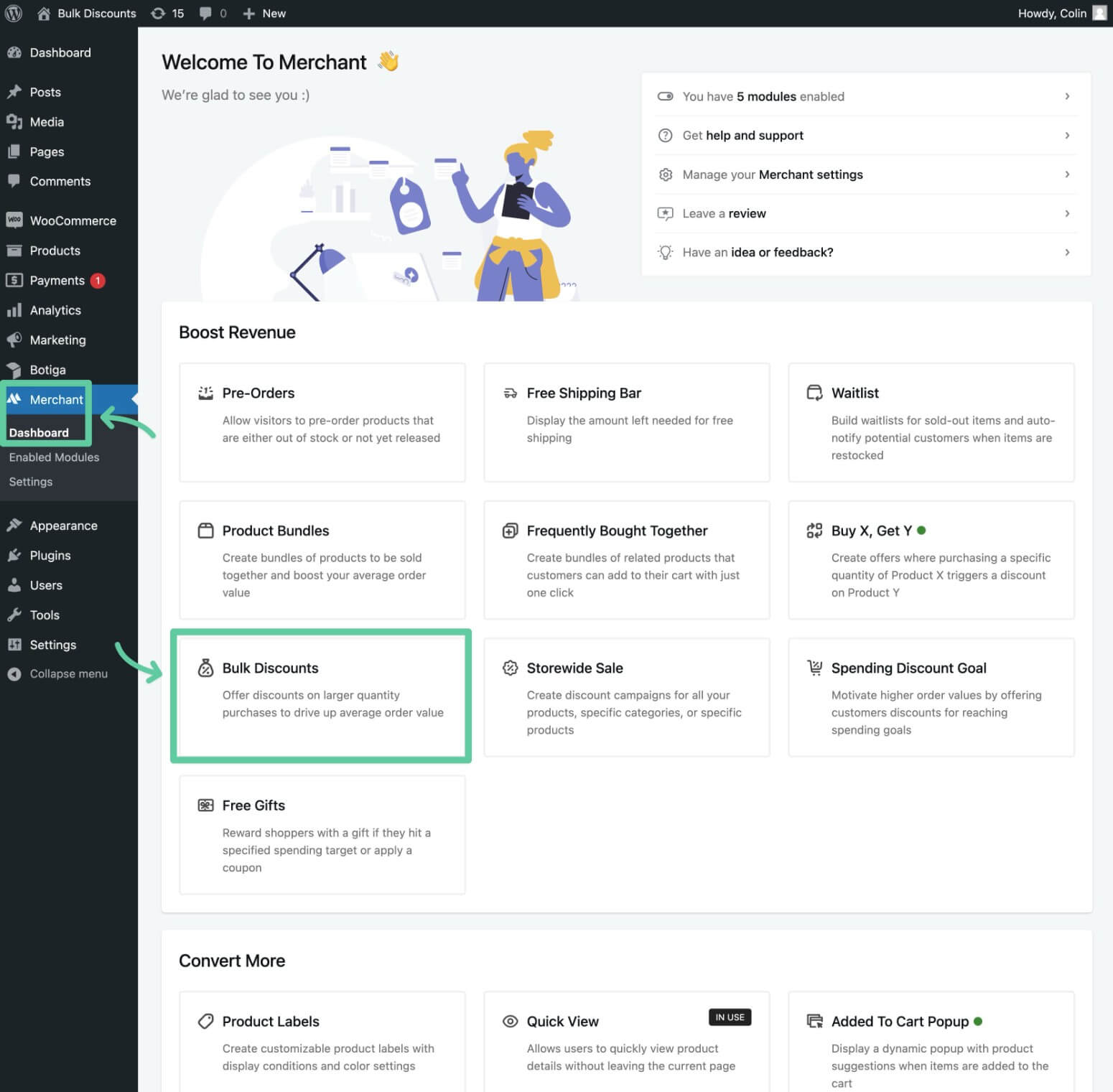This screenshot has width=1113, height=1092.
Task: Click the Free Shipping Bar truck icon
Action: pyautogui.click(x=510, y=393)
